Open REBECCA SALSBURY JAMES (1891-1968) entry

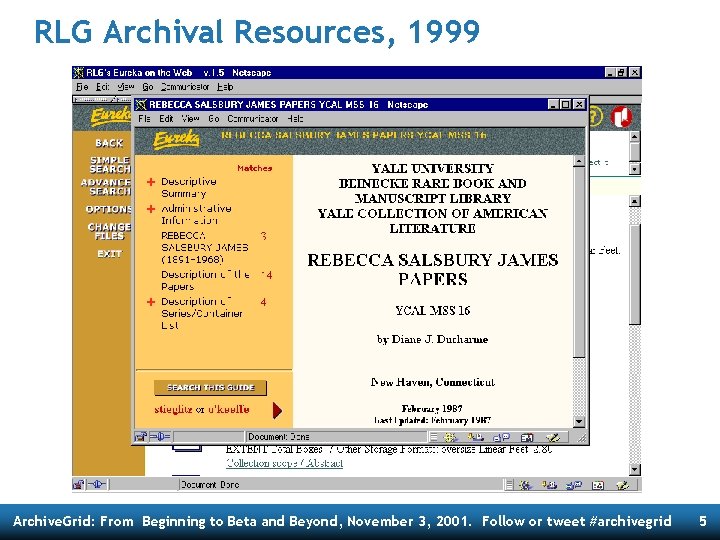click(205, 248)
